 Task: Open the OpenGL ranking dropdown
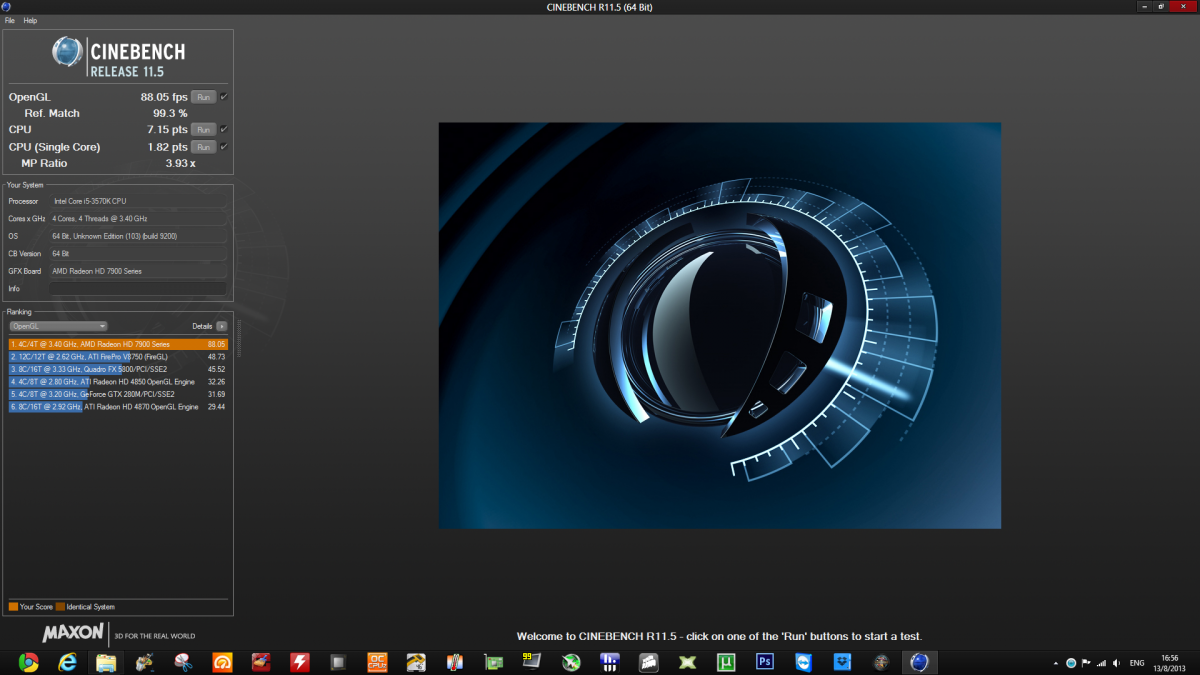point(58,326)
